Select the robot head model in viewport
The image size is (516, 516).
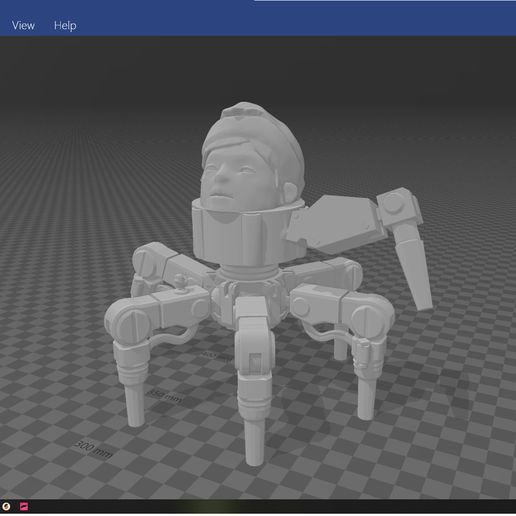(253, 157)
